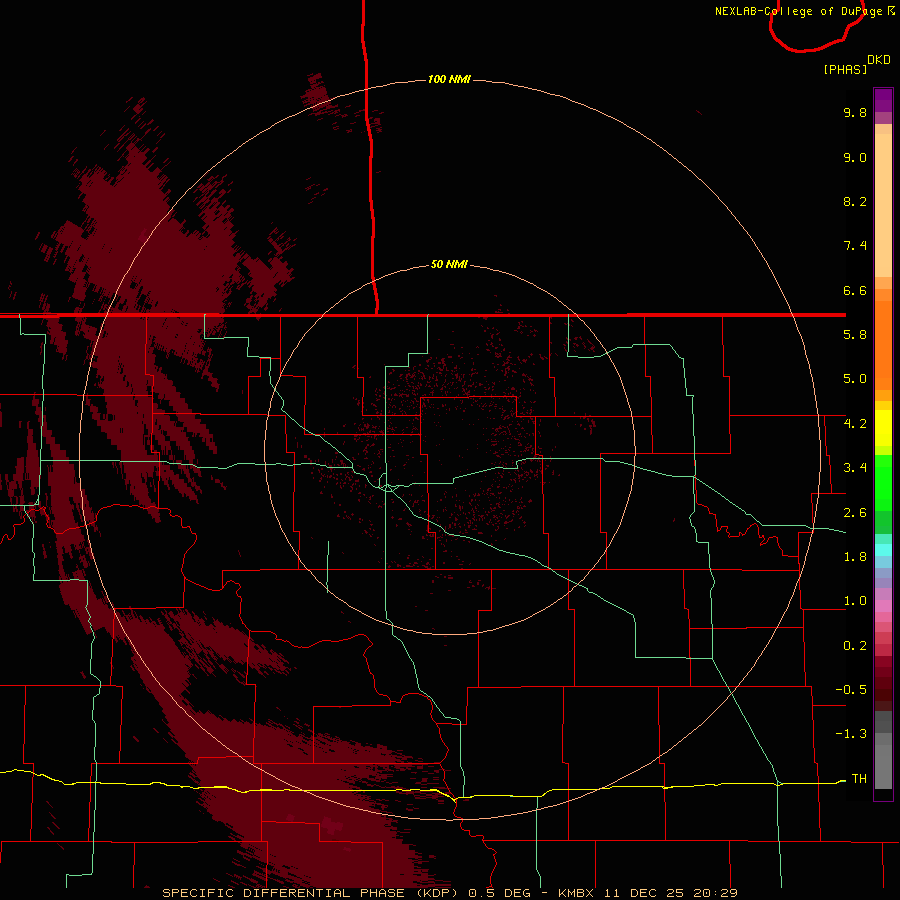Select the 9.0 scale value
This screenshot has height=900, width=900.
(855, 157)
